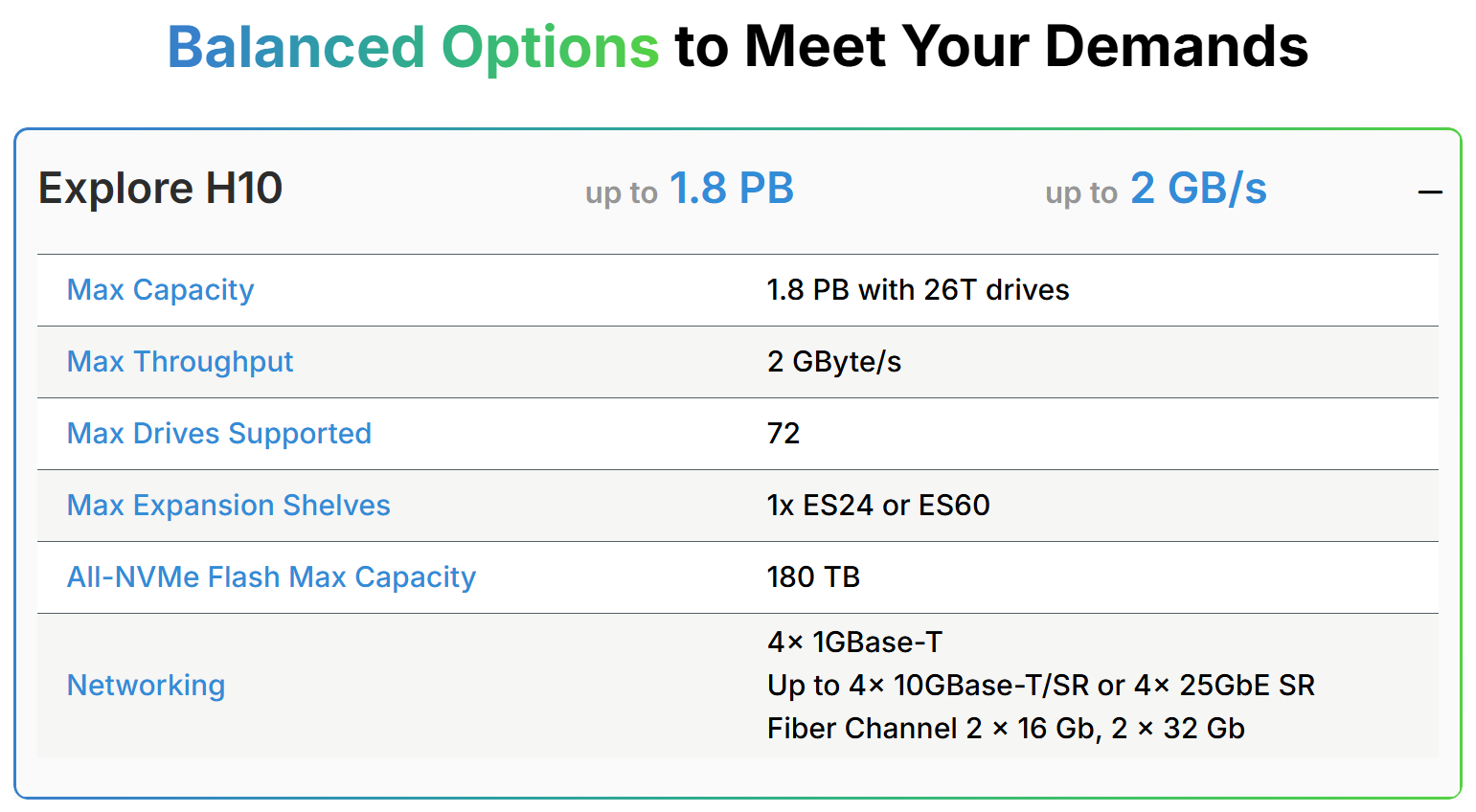Image resolution: width=1476 pixels, height=812 pixels.
Task: Open the Max Capacity link
Action: [160, 289]
